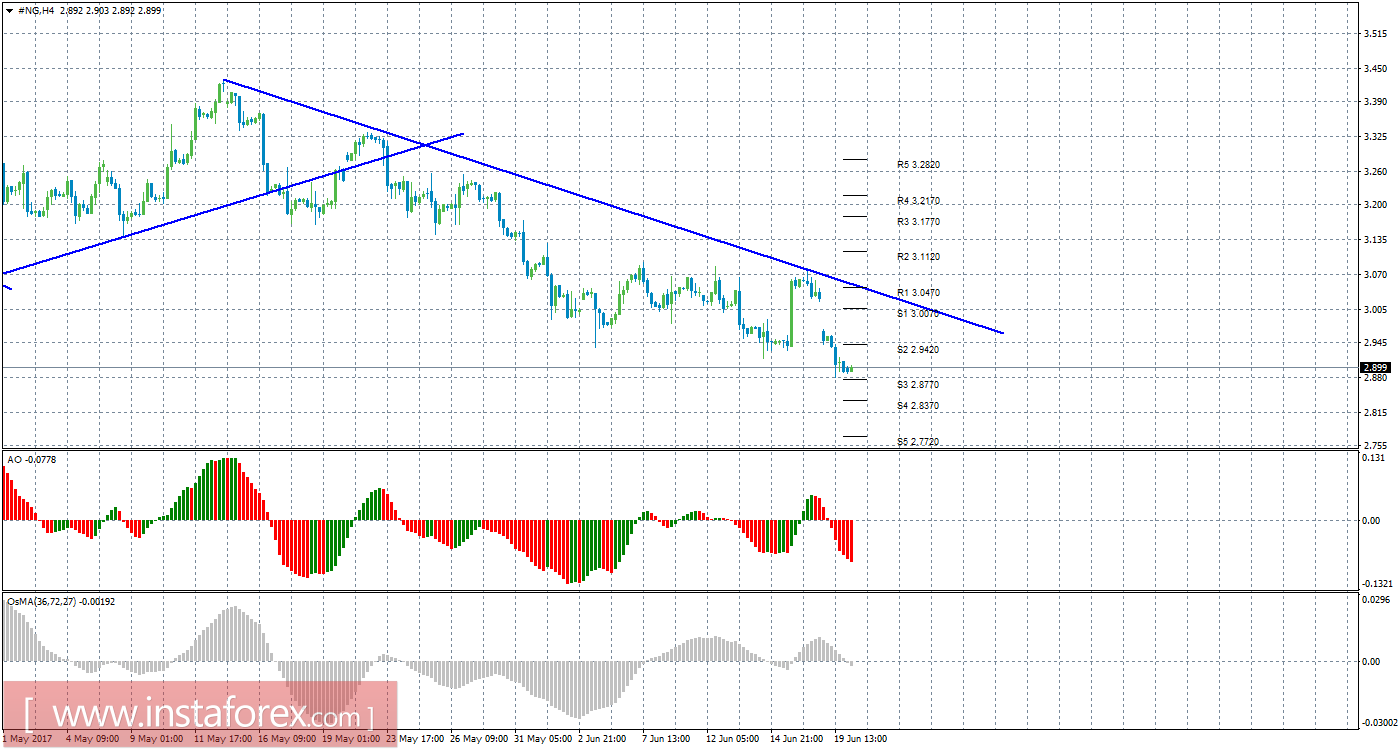Click the R3 3.1770 resistance label
Viewport: 1398px width, 750px height.
(x=918, y=222)
